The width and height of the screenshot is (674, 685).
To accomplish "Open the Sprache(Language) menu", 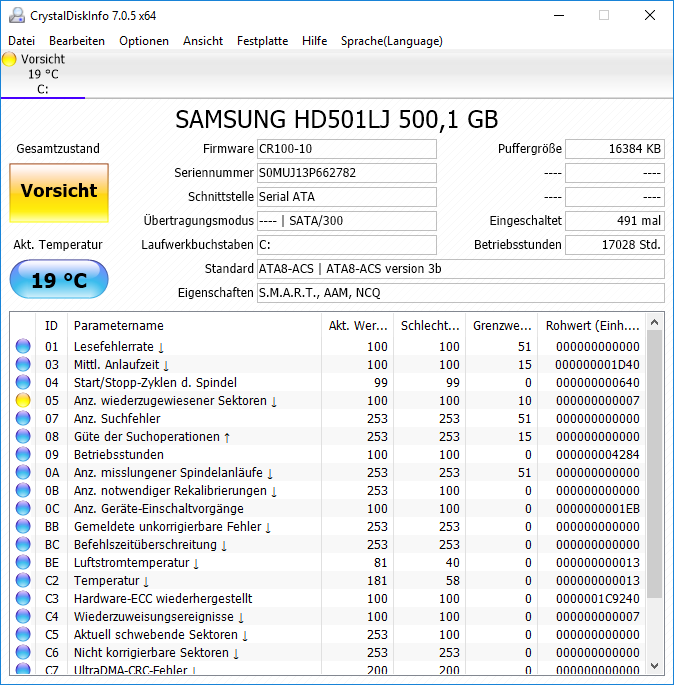I will [391, 41].
